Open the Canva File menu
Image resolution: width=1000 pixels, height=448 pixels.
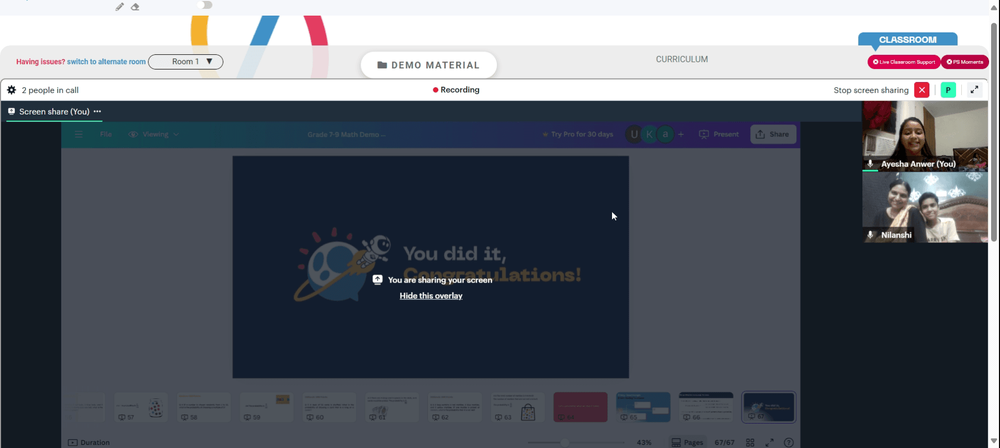tap(106, 135)
